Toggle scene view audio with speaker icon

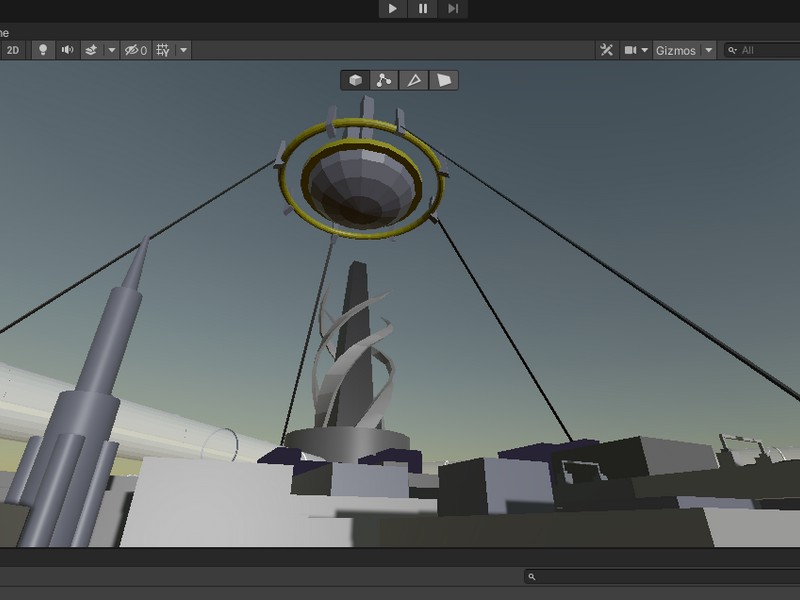pyautogui.click(x=68, y=49)
